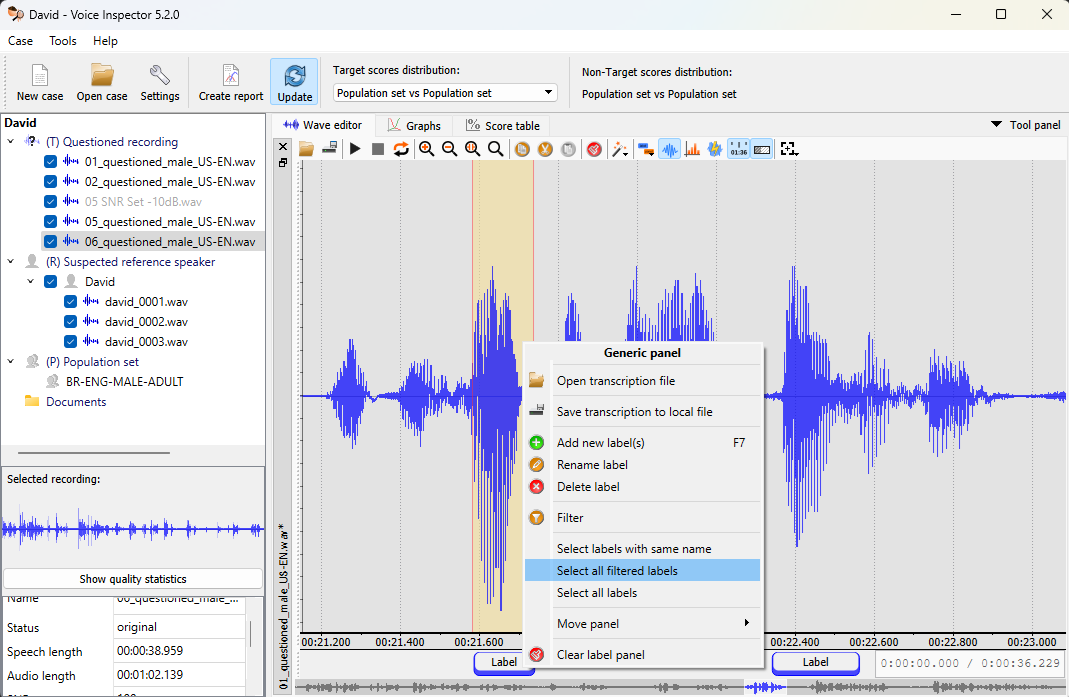This screenshot has height=697, width=1069.
Task: Close the wave editor panel with X
Action: pyautogui.click(x=284, y=147)
